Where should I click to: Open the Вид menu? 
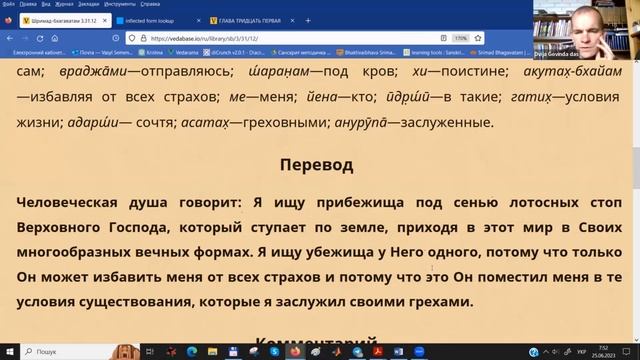pos(46,4)
